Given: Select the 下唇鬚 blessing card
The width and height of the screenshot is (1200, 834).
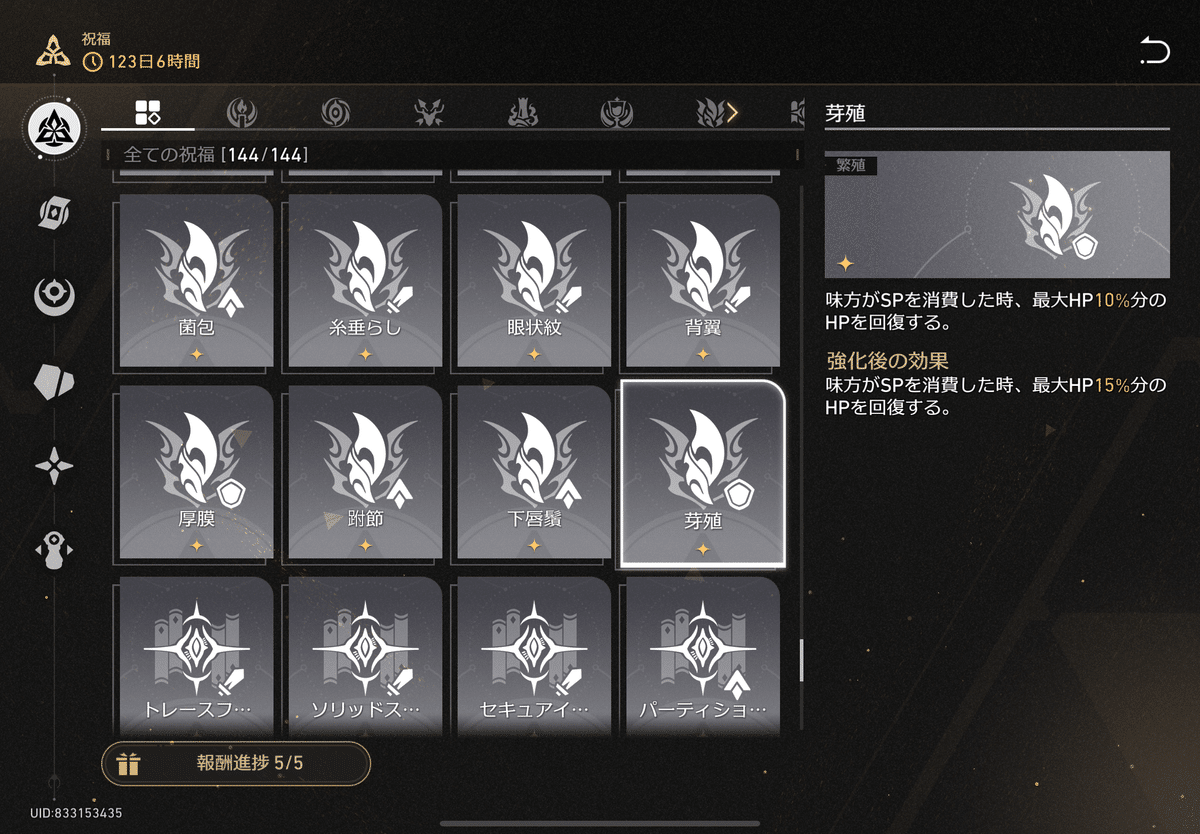Looking at the screenshot, I should (534, 473).
